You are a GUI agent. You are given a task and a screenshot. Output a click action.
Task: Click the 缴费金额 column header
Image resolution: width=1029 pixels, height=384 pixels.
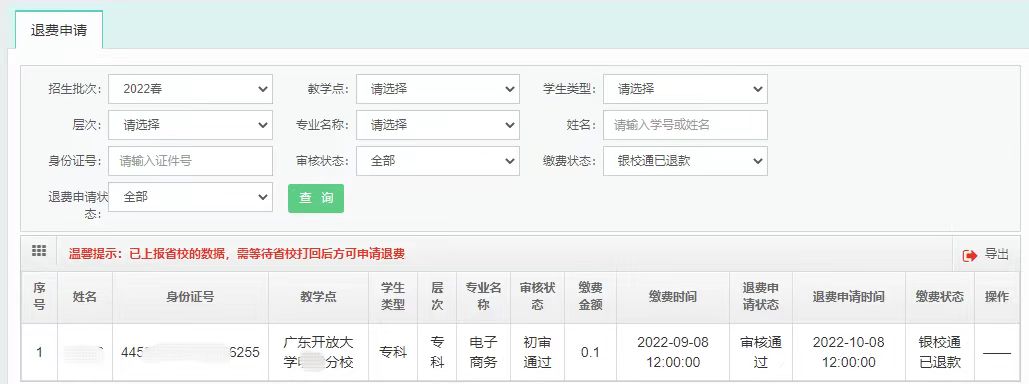click(590, 297)
